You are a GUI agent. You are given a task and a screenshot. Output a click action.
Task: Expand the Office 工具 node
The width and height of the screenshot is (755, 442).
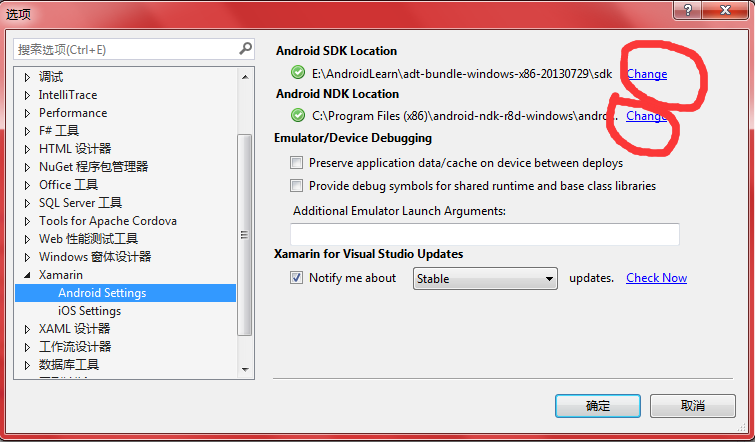point(27,185)
